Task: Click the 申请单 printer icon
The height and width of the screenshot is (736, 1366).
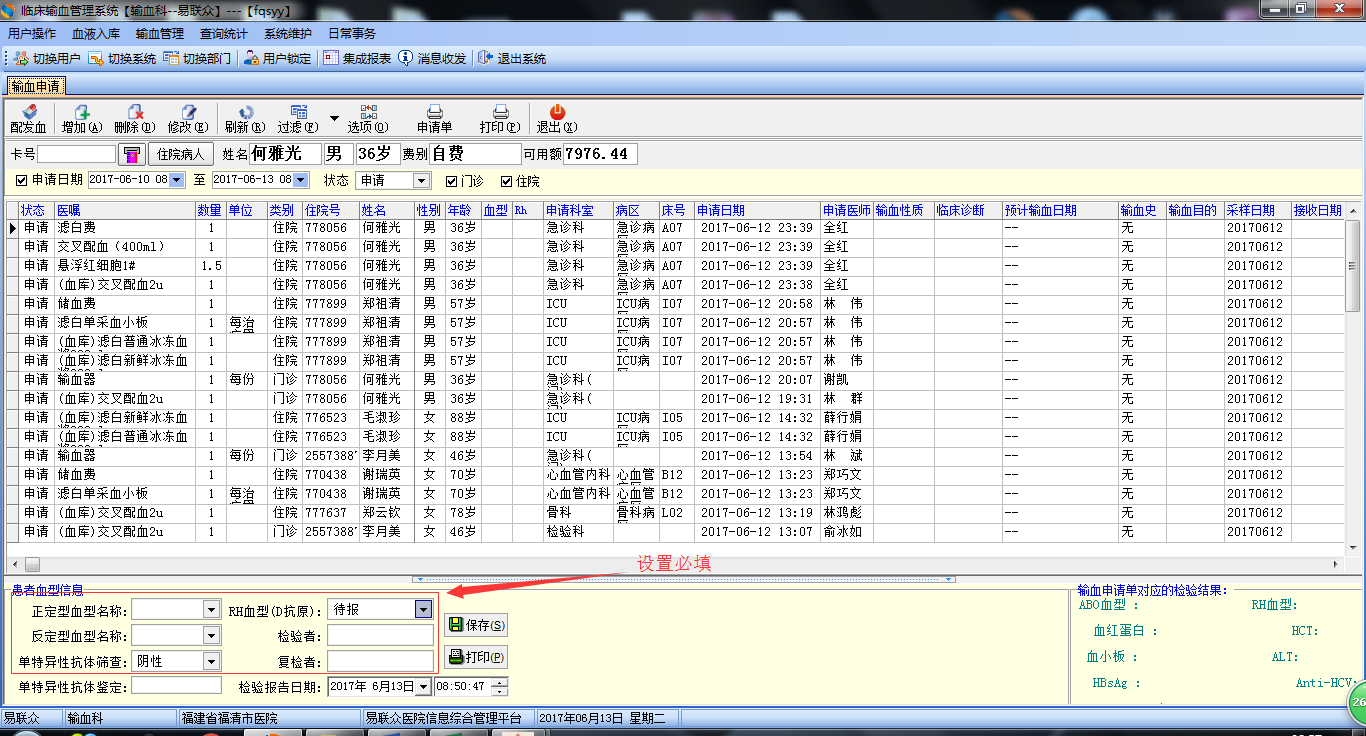Action: (x=435, y=111)
